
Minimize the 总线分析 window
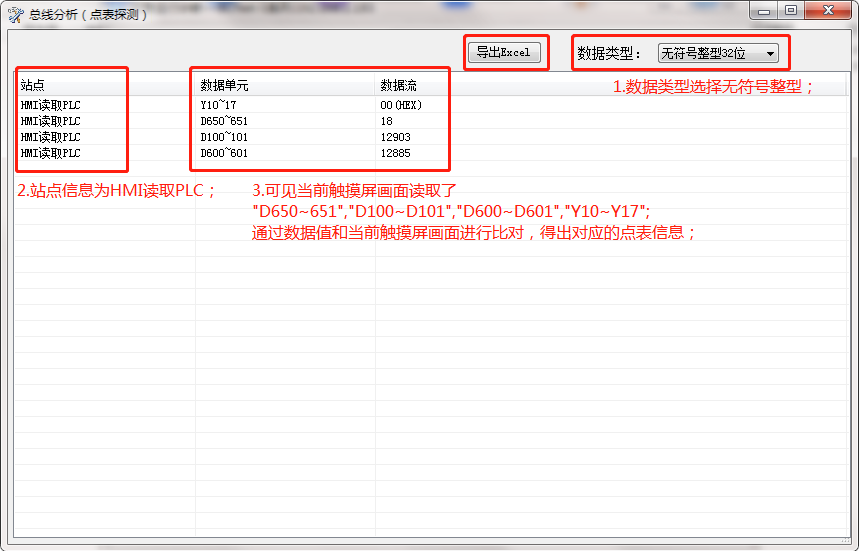(765, 11)
